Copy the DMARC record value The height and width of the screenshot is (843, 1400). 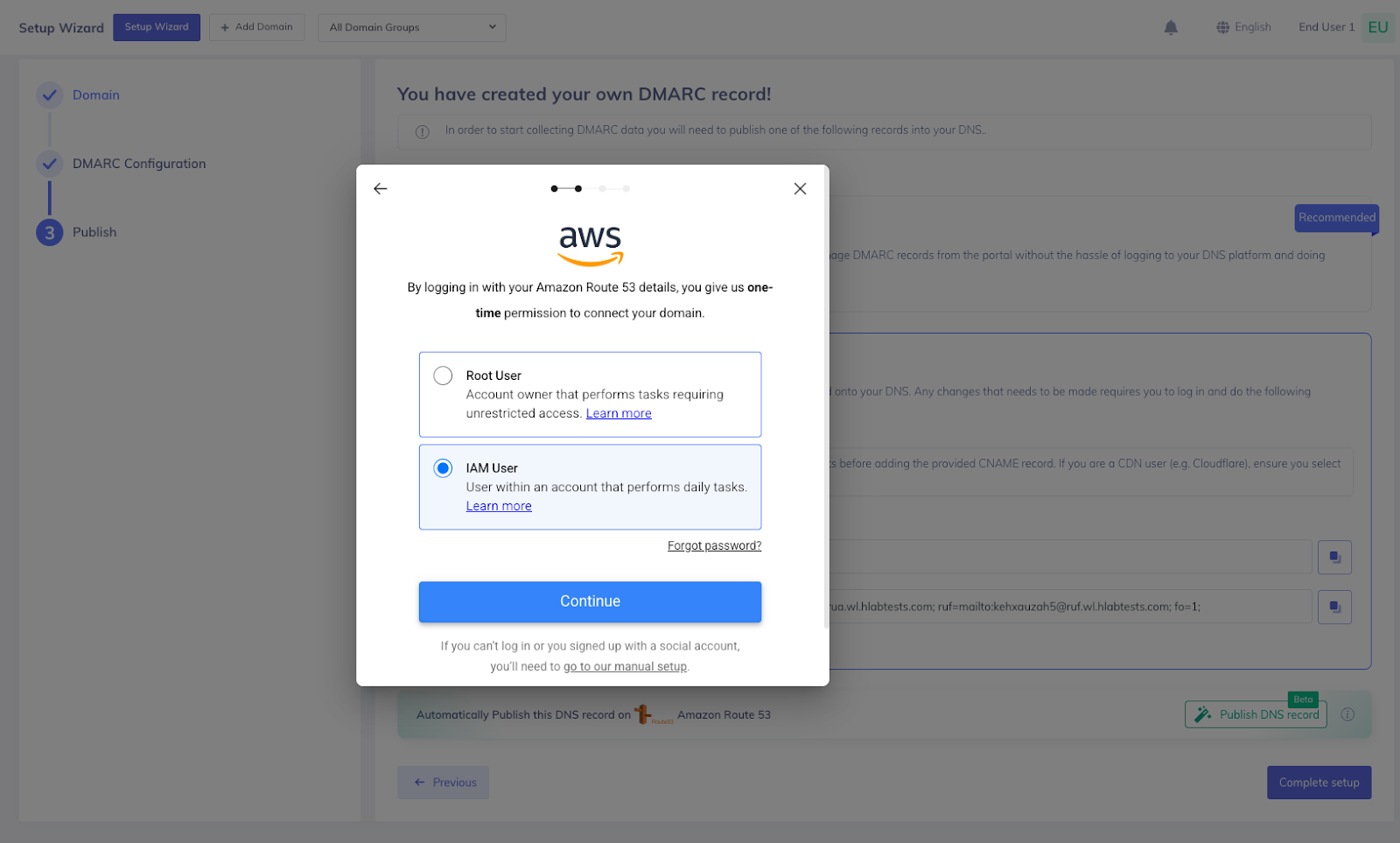[1334, 607]
